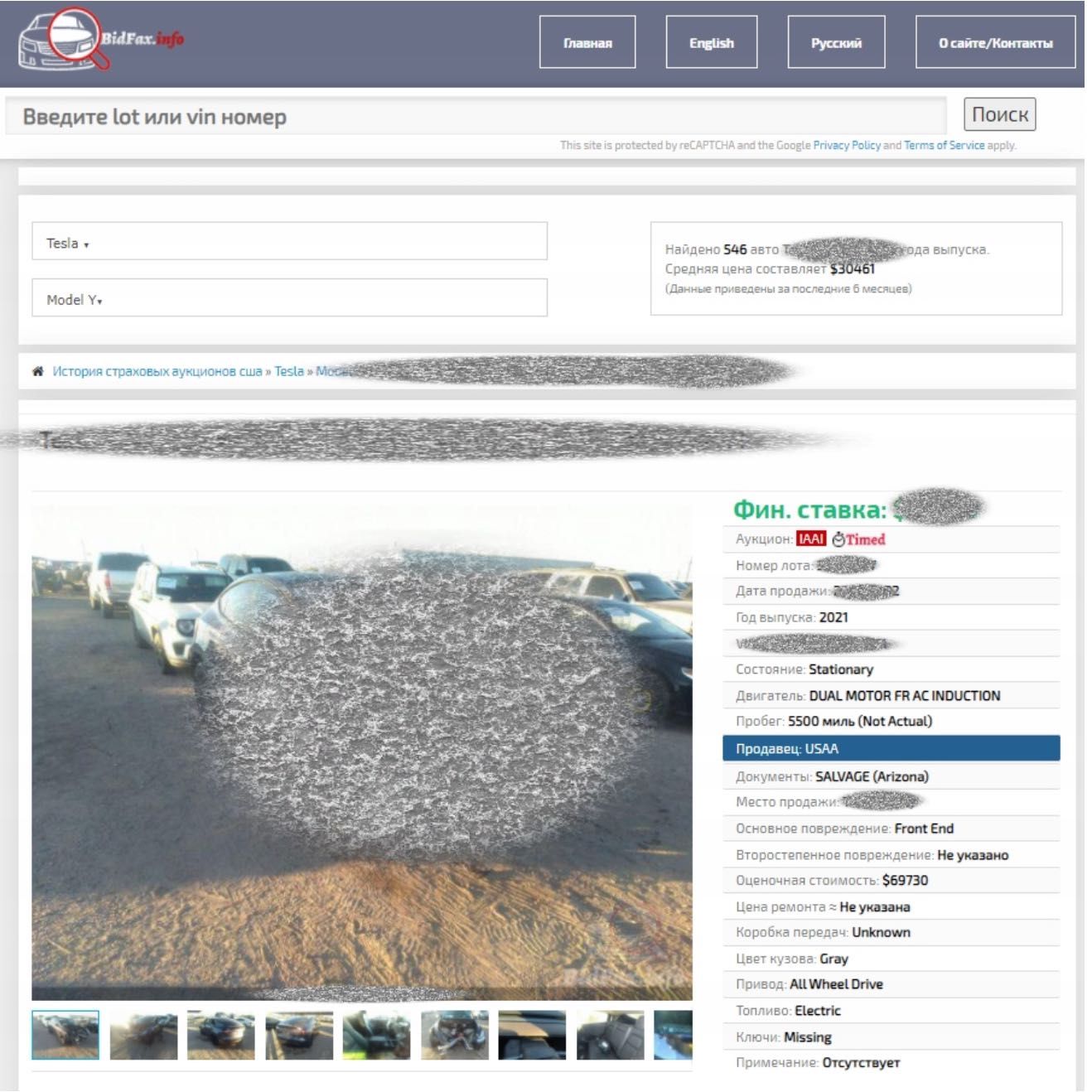This screenshot has width=1092, height=1092.
Task: Switch site language to Русский
Action: pos(836,42)
